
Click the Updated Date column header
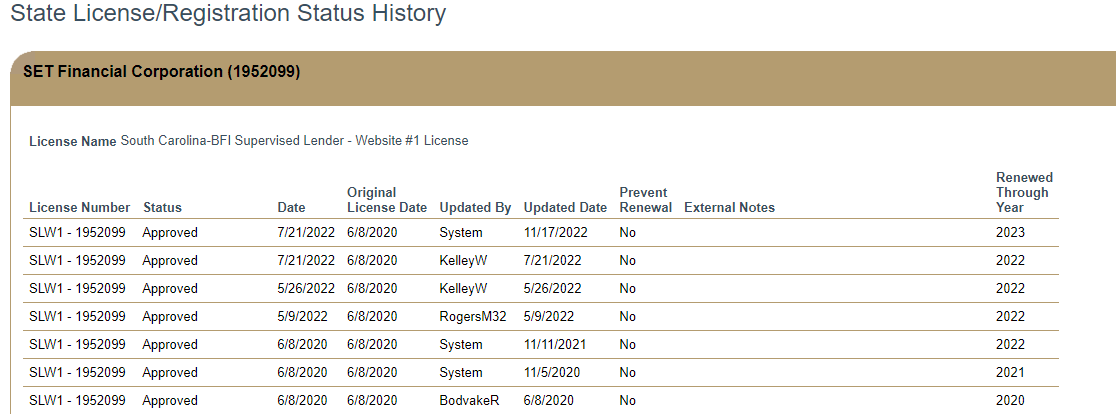[565, 208]
